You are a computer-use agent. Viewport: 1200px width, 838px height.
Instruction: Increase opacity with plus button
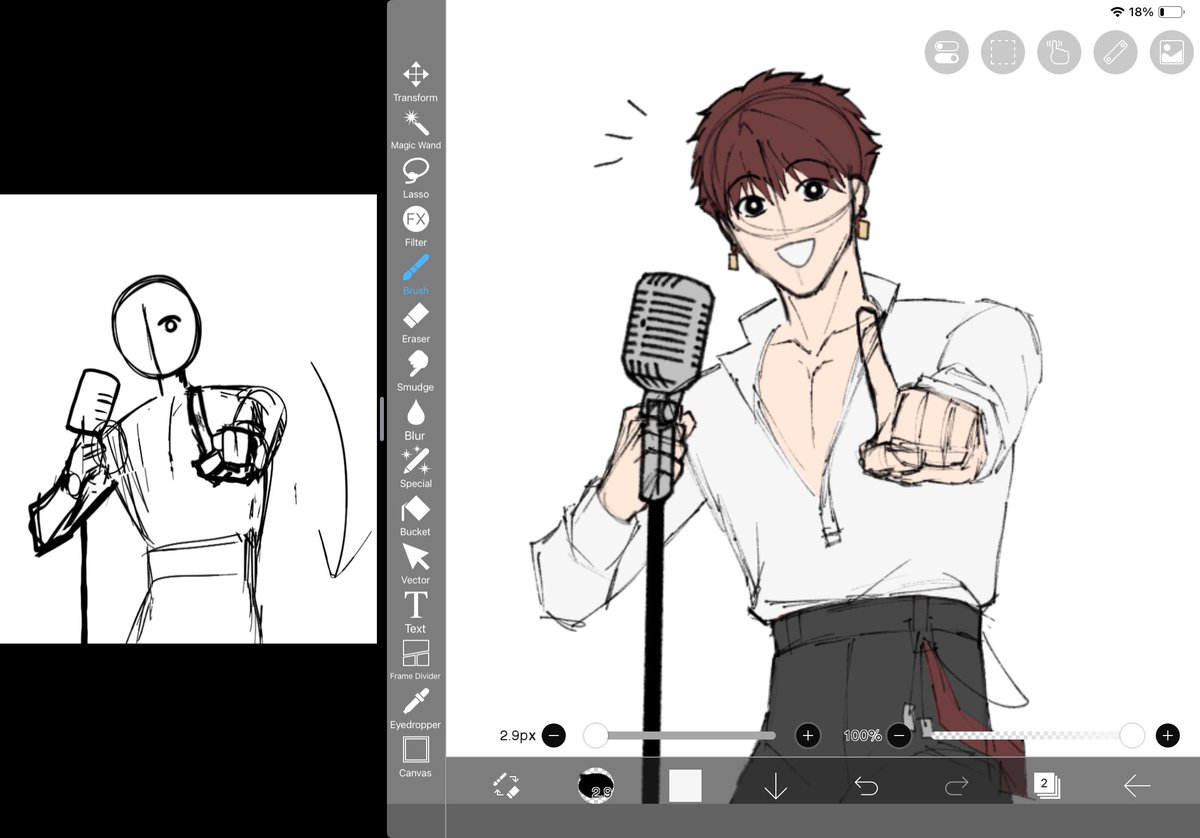coord(1167,736)
